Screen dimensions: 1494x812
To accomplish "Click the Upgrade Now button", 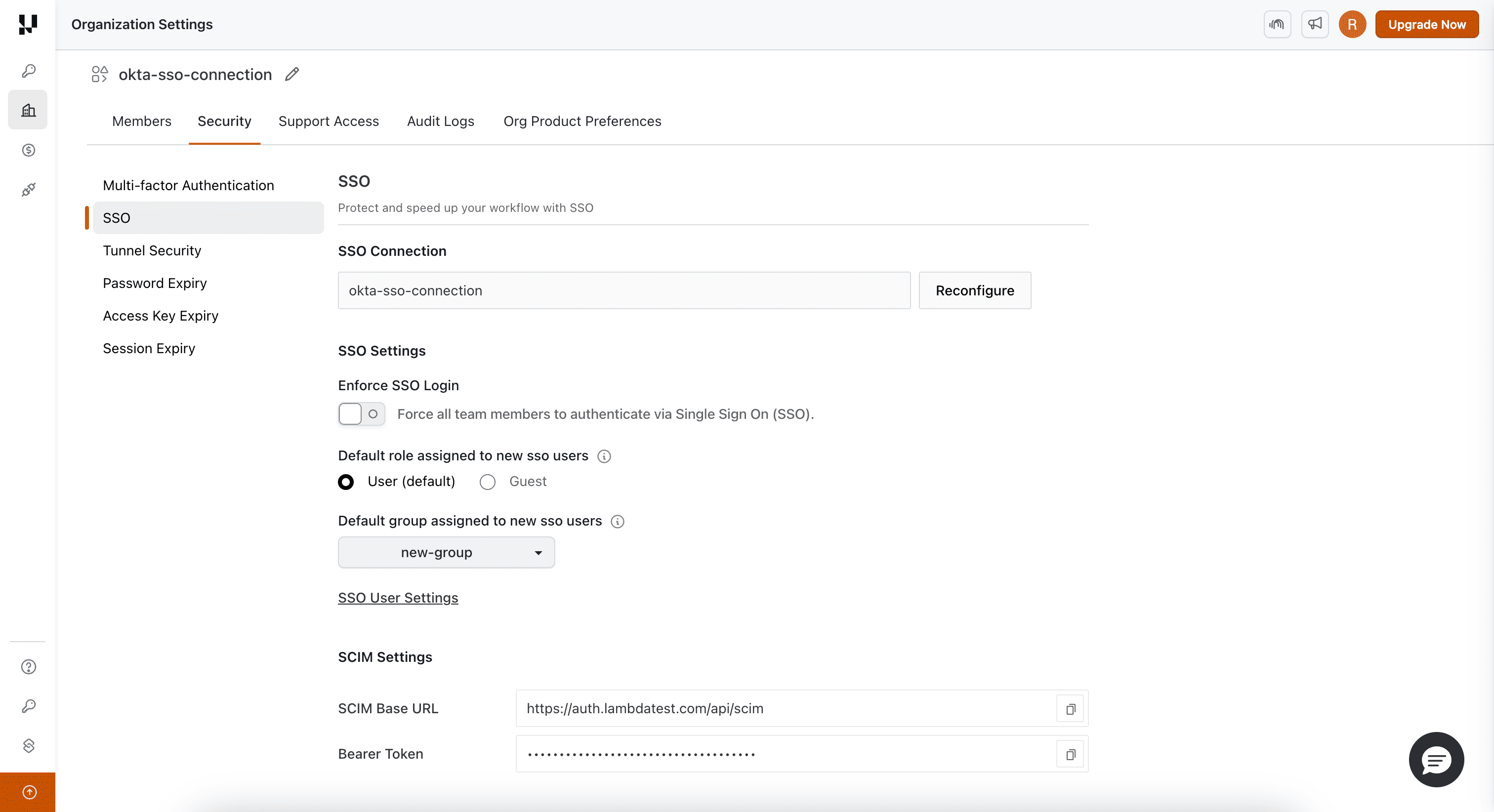I will click(x=1427, y=24).
